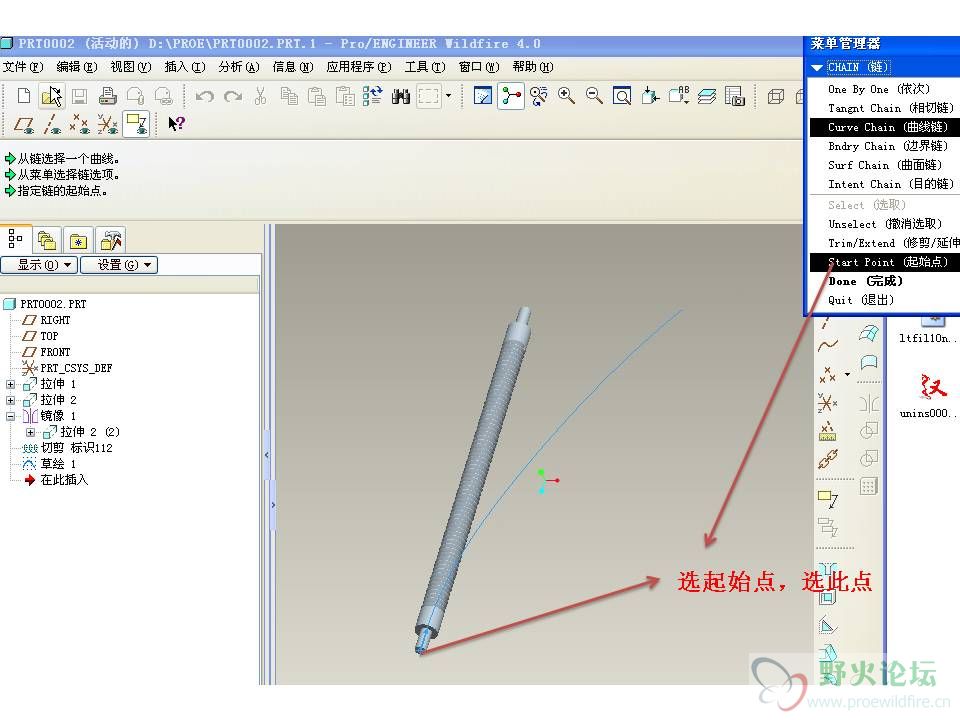Switch to favorites tab icon
Screen dimensions: 960x720
coord(78,241)
